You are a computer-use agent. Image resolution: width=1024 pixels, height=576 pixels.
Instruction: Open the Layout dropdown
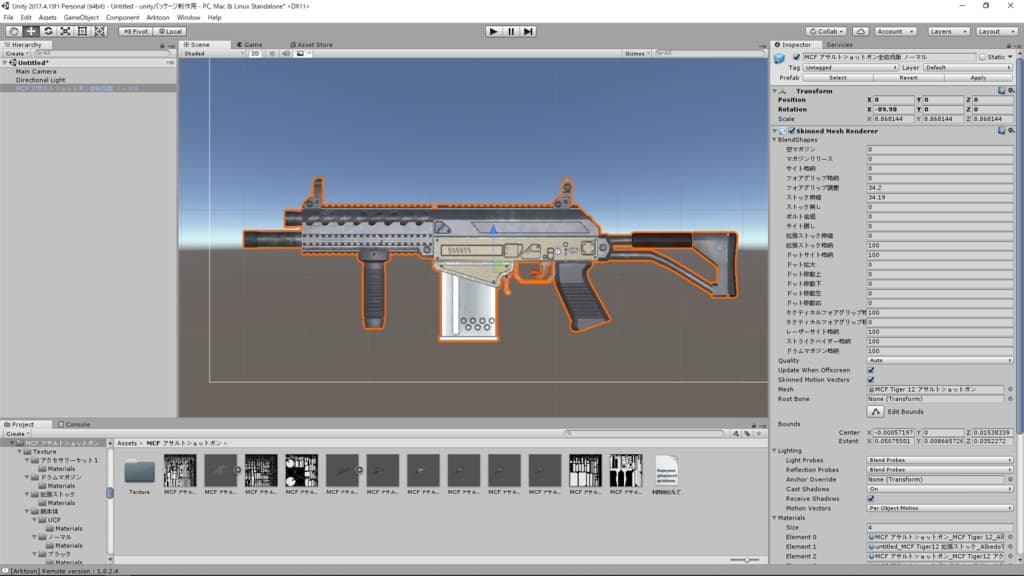coord(995,31)
